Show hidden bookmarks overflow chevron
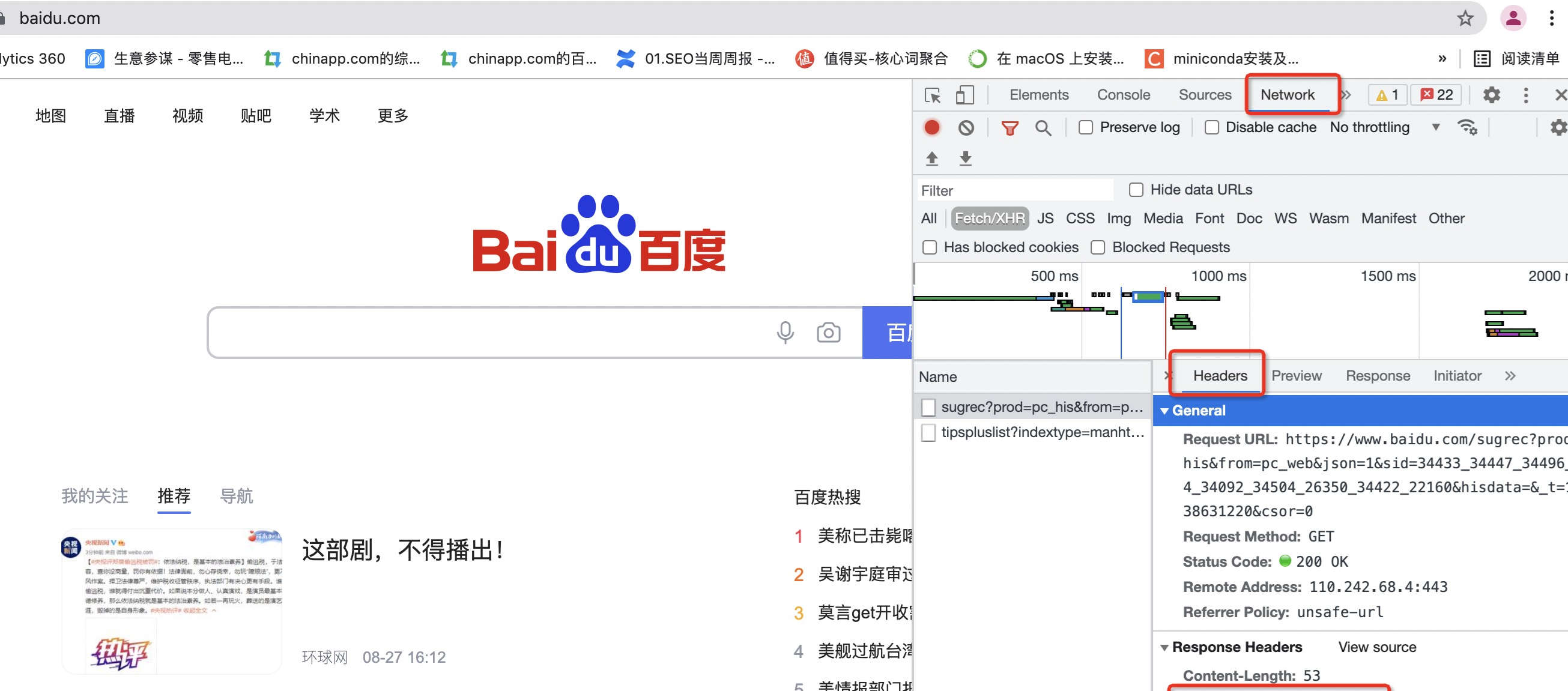The height and width of the screenshot is (691, 1568). pyautogui.click(x=1441, y=58)
